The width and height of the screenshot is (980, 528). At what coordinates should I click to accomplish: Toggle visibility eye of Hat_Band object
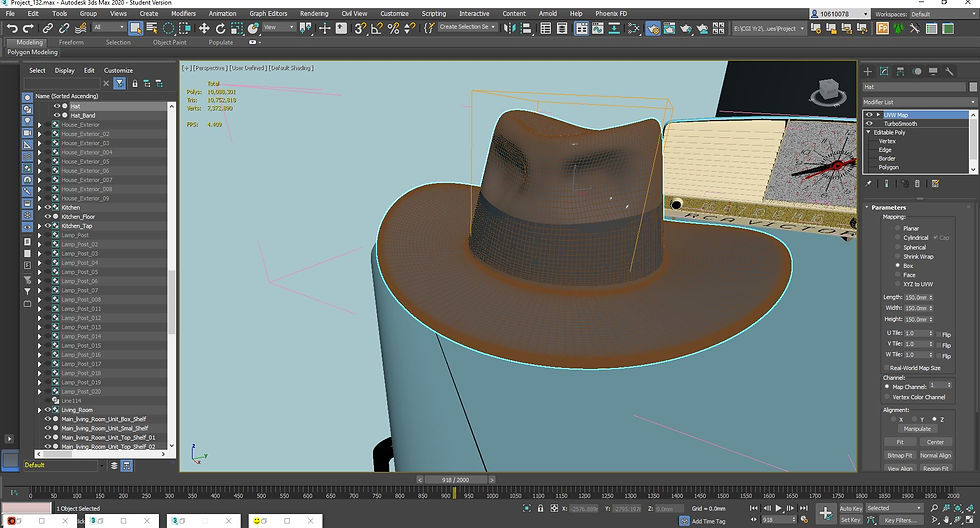click(57, 116)
